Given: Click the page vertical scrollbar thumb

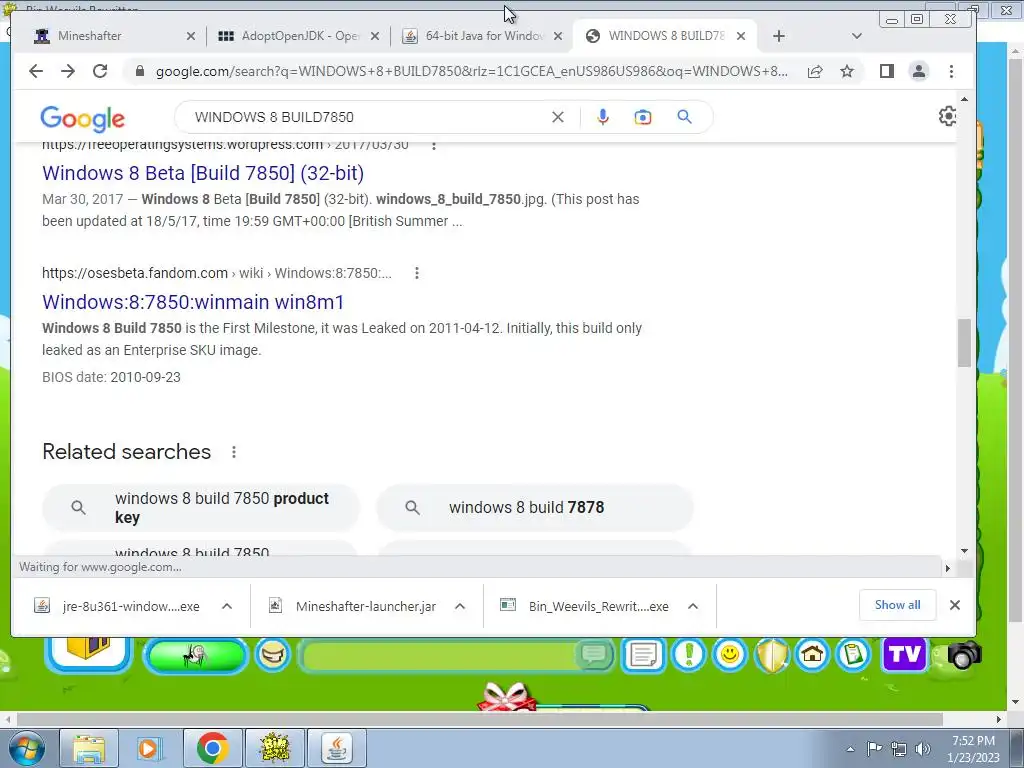Looking at the screenshot, I should pyautogui.click(x=965, y=344).
